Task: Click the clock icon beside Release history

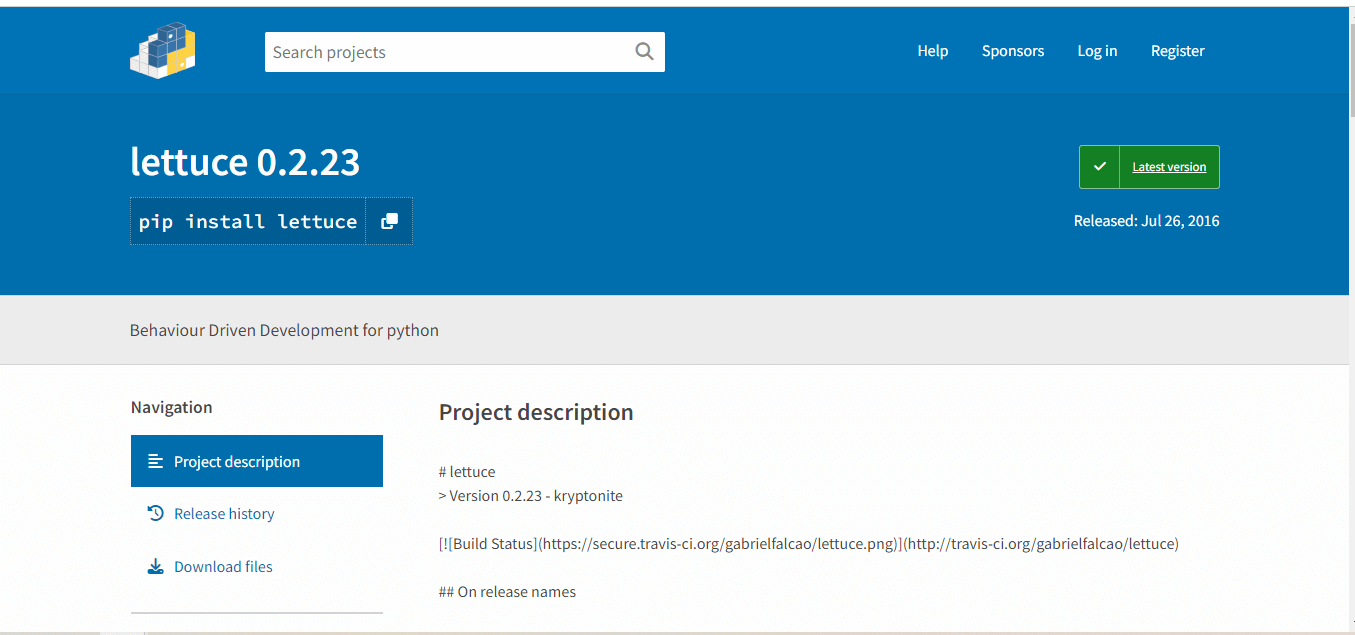Action: coord(155,513)
